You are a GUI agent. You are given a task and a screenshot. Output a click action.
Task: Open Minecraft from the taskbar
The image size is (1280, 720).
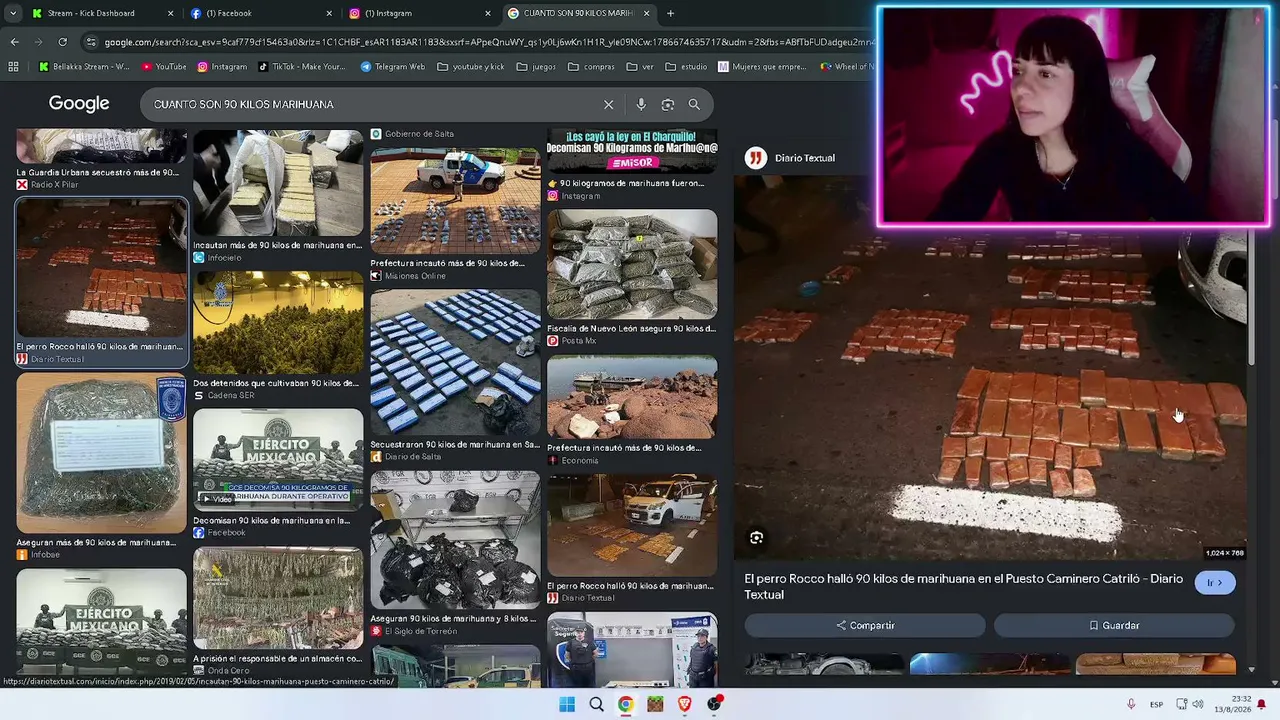tap(655, 704)
